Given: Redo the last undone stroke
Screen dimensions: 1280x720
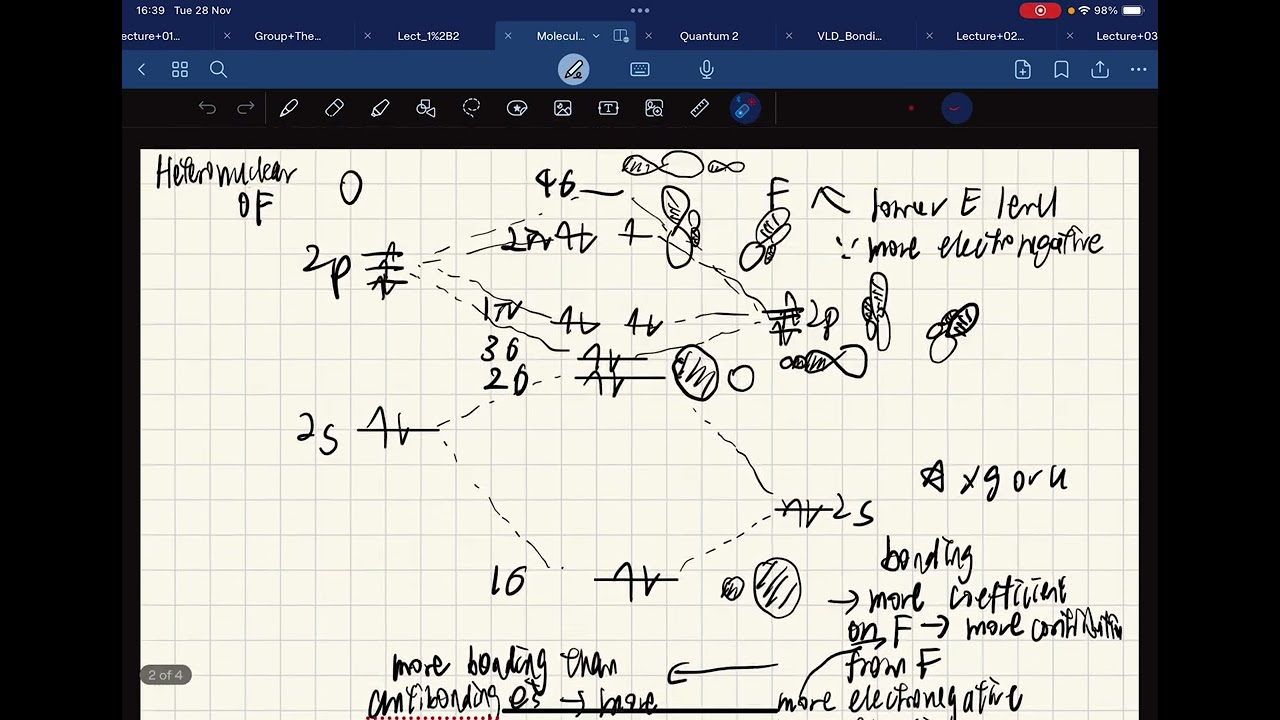Looking at the screenshot, I should click(x=245, y=108).
